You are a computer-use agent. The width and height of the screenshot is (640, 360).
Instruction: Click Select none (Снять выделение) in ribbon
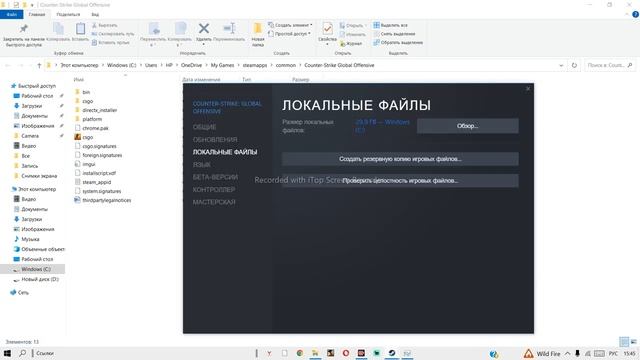tap(394, 34)
